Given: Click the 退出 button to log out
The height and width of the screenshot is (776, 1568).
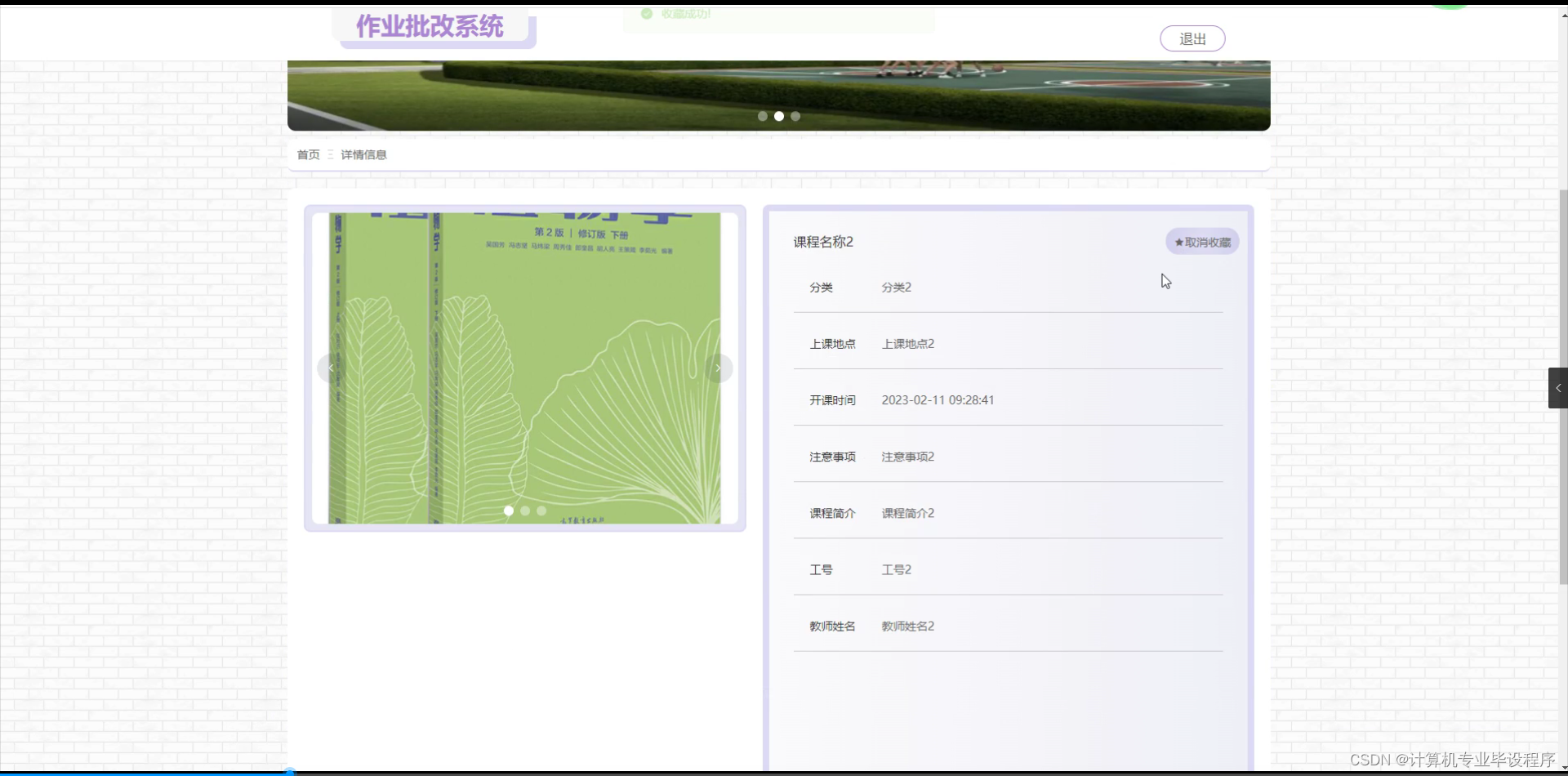Looking at the screenshot, I should click(1192, 38).
